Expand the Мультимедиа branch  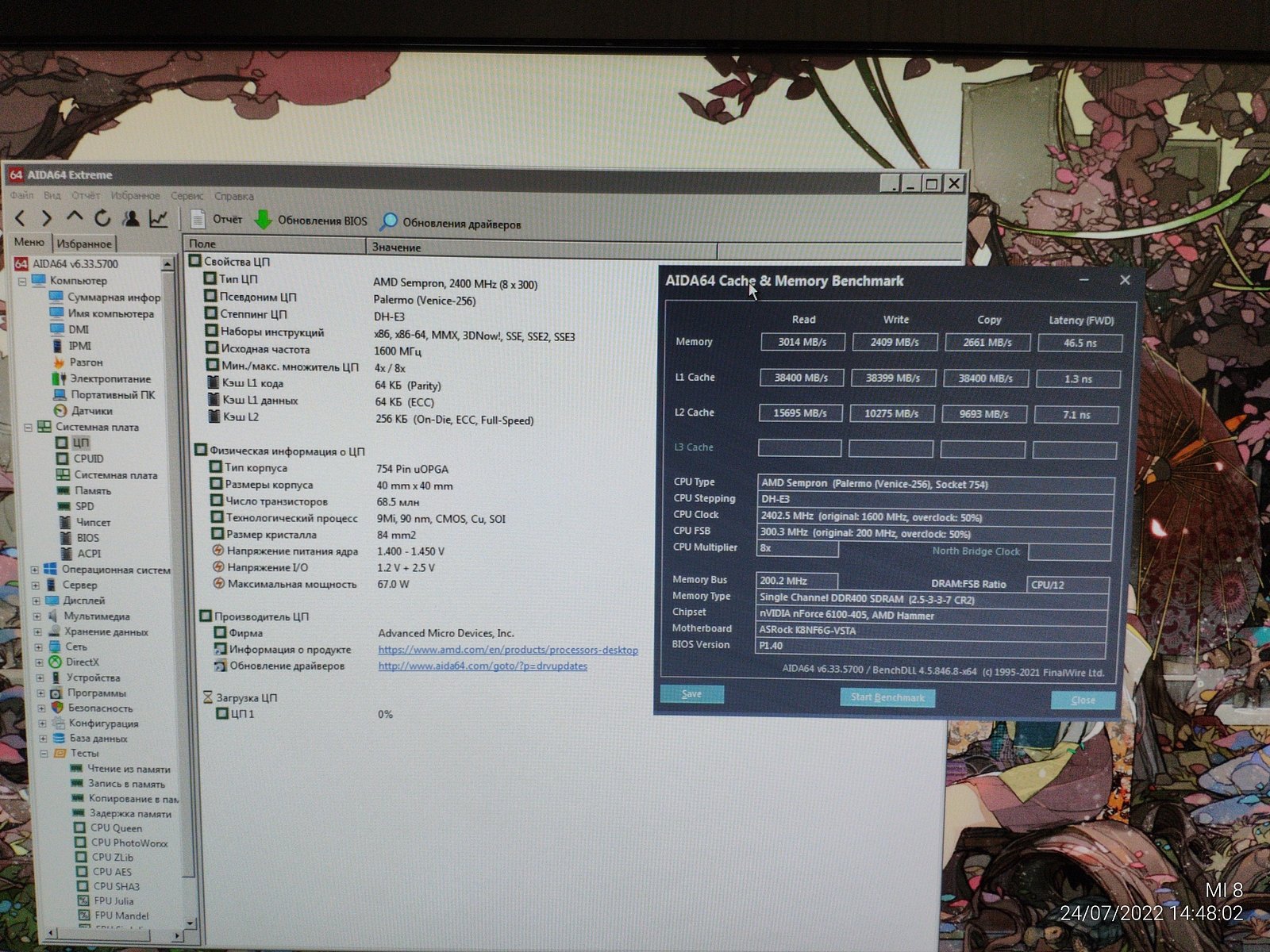(37, 616)
